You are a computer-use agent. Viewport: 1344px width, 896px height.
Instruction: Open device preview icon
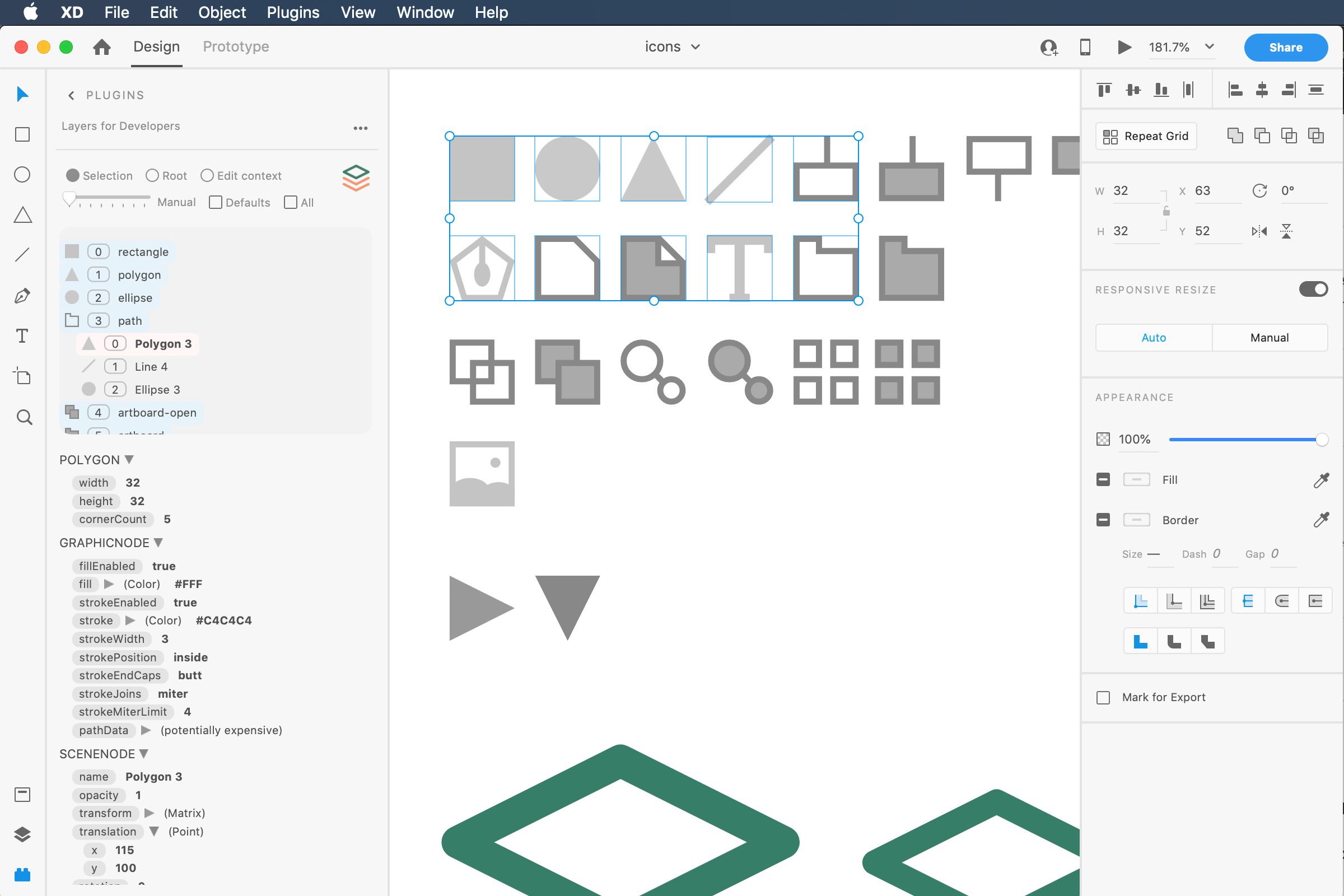pyautogui.click(x=1085, y=47)
